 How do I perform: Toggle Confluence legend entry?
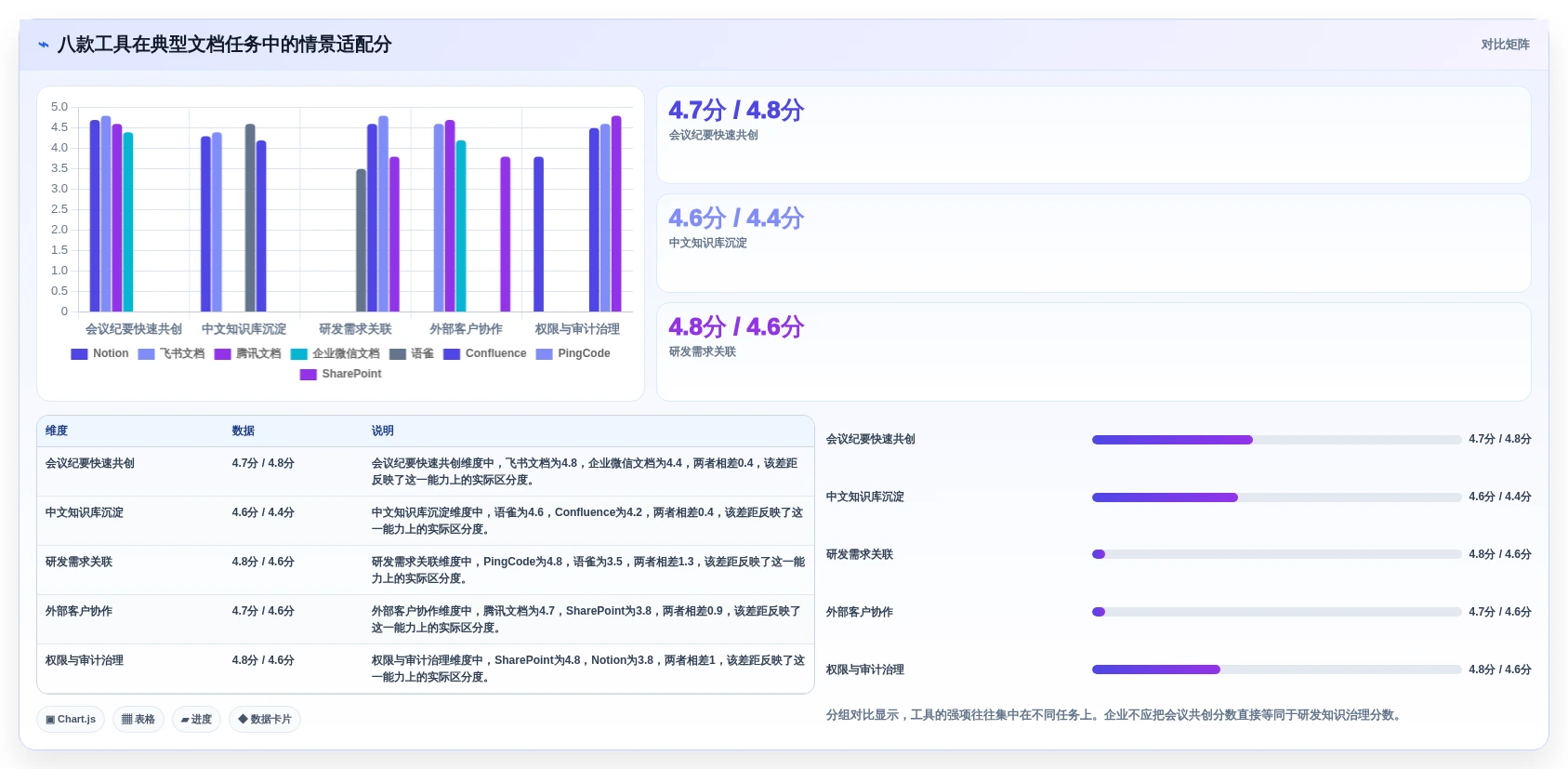(484, 353)
